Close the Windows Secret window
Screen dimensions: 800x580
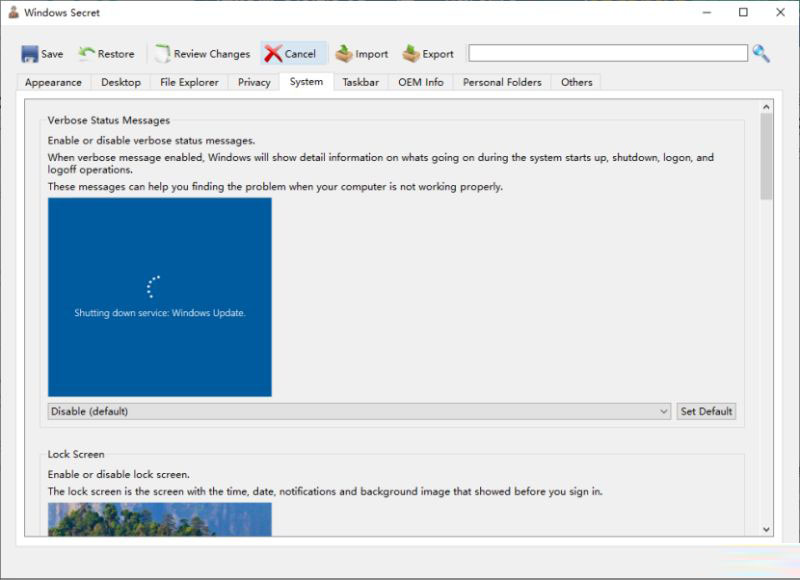click(780, 12)
